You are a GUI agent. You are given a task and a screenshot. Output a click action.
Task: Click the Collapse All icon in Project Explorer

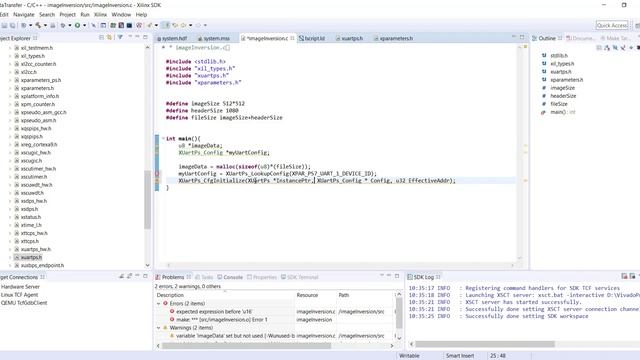pyautogui.click(x=101, y=38)
